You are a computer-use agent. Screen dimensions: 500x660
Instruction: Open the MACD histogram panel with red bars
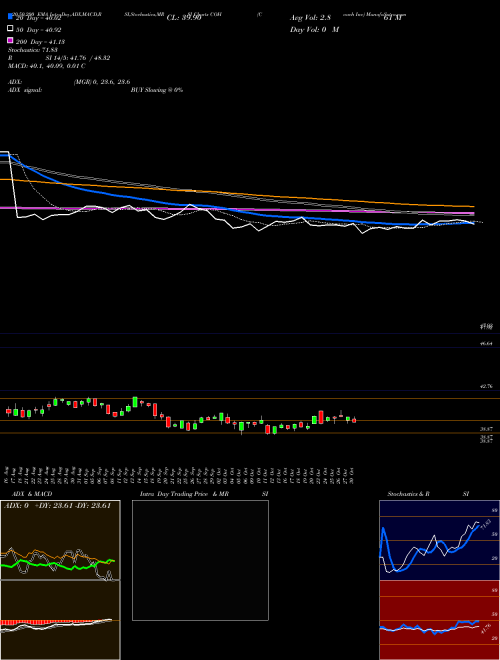(x=60, y=620)
